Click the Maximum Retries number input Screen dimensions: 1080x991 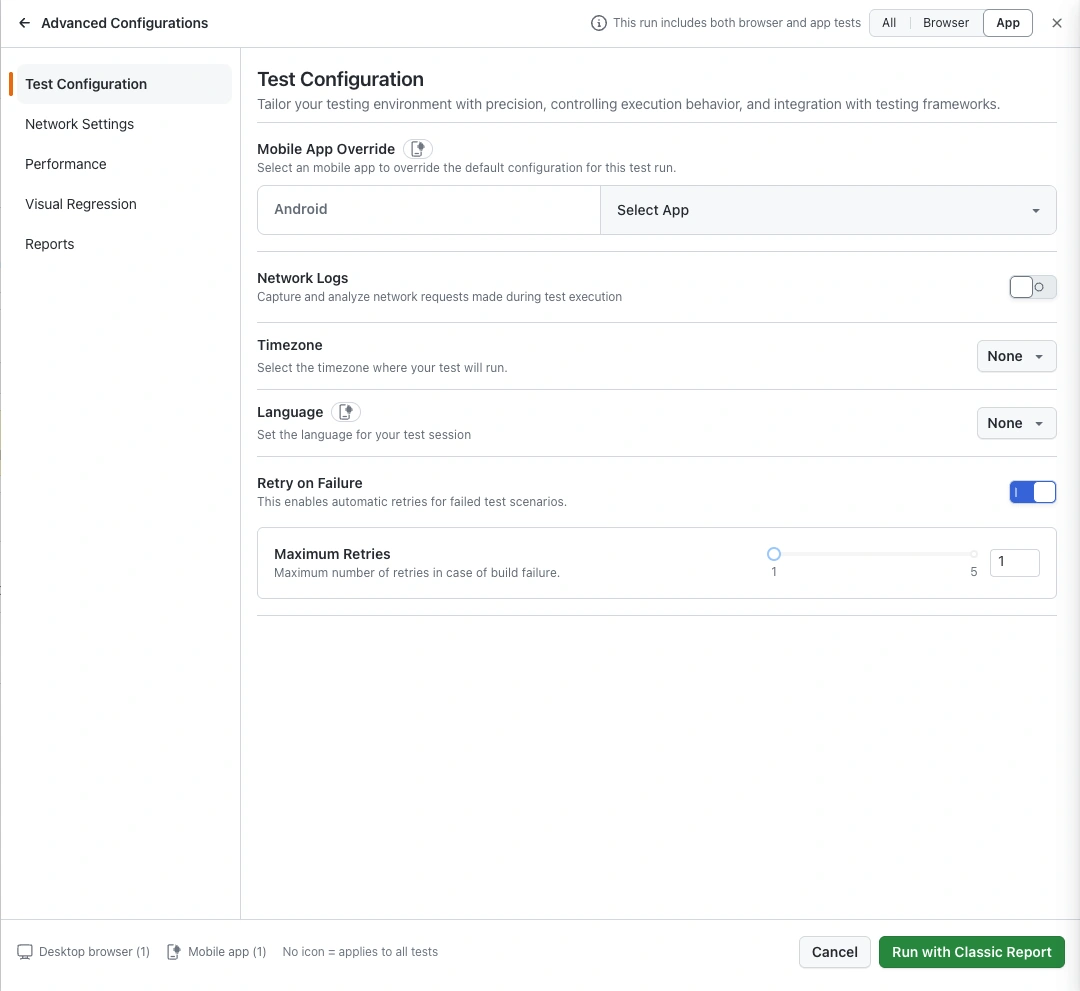click(x=1015, y=563)
